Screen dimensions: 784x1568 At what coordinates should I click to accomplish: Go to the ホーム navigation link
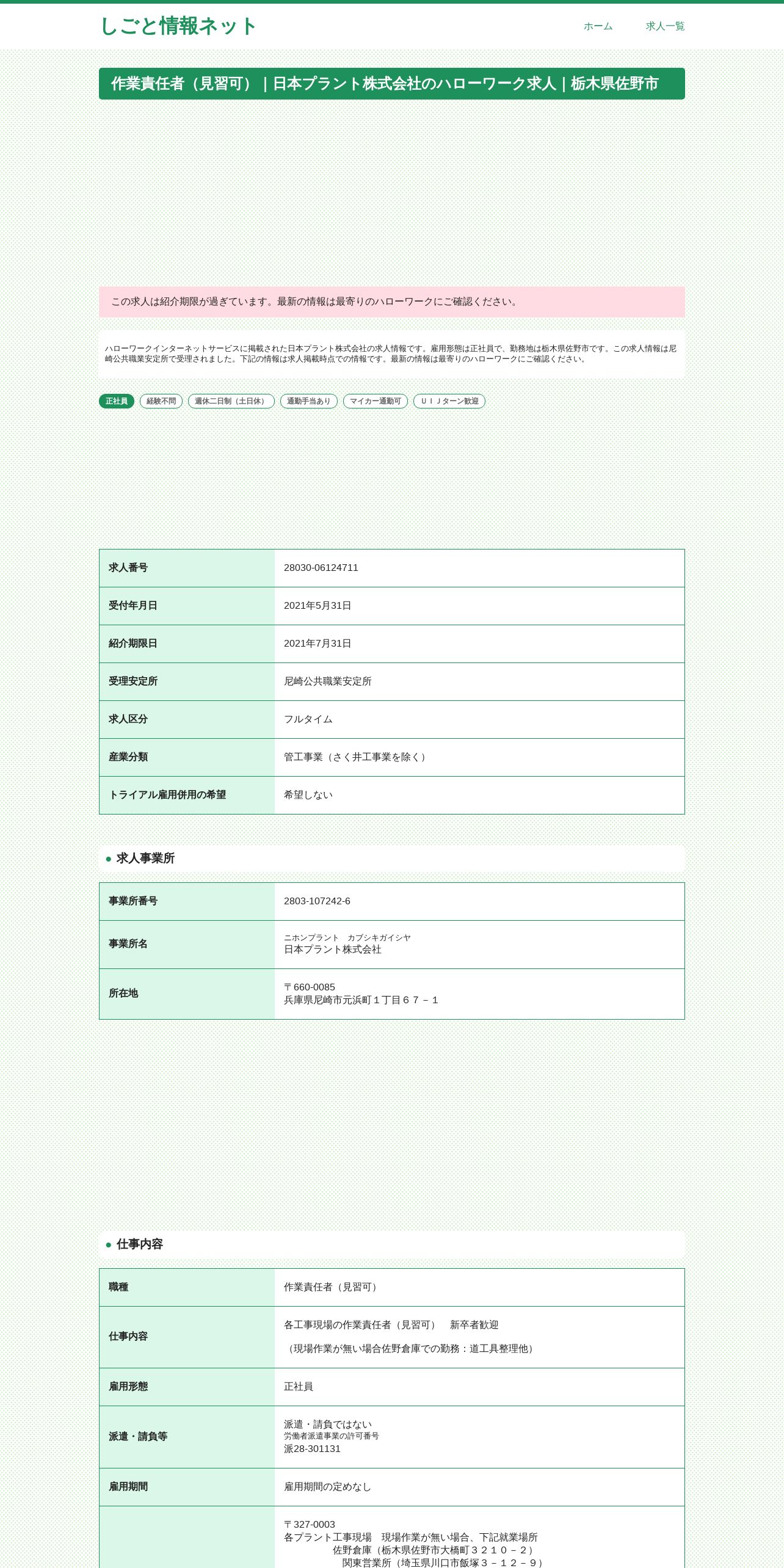(x=598, y=26)
